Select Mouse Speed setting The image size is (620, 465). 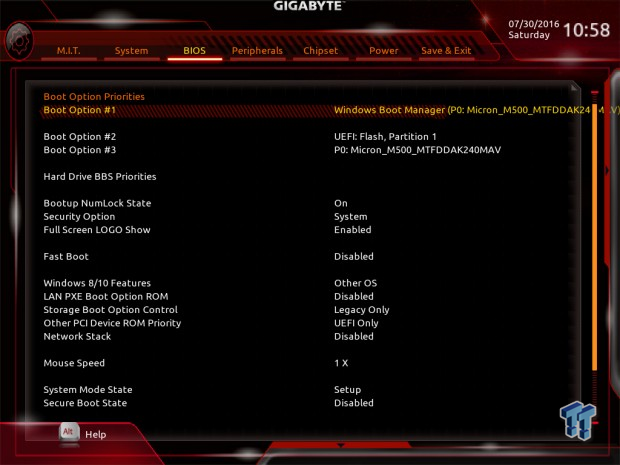point(74,363)
